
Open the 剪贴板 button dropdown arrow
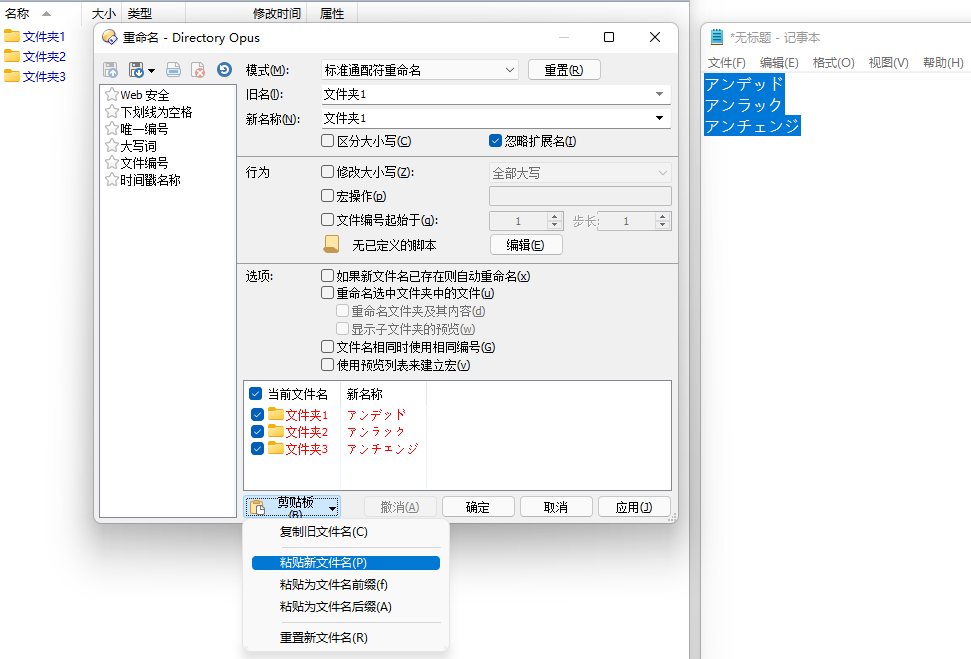point(333,508)
